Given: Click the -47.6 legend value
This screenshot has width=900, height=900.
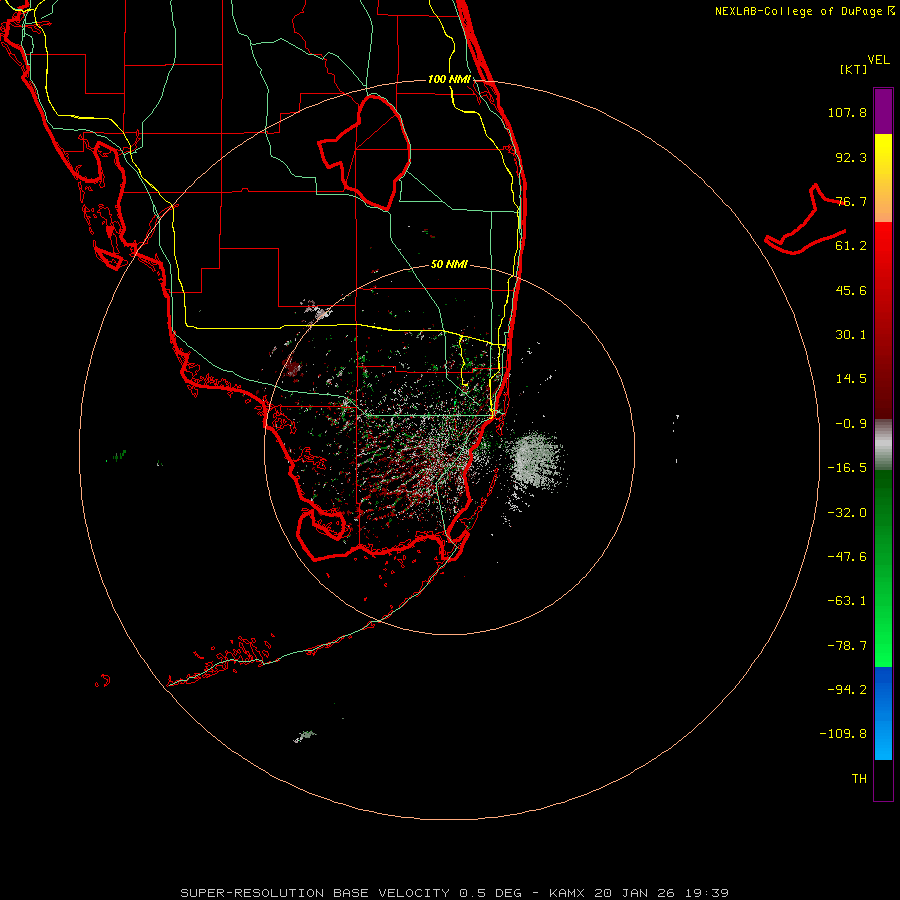Looking at the screenshot, I should pos(847,557).
